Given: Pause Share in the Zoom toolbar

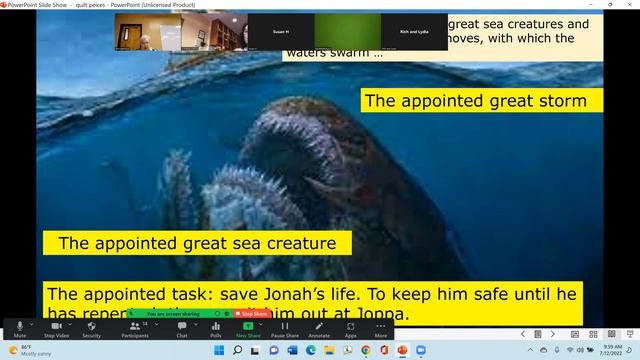Looking at the screenshot, I should tap(285, 329).
